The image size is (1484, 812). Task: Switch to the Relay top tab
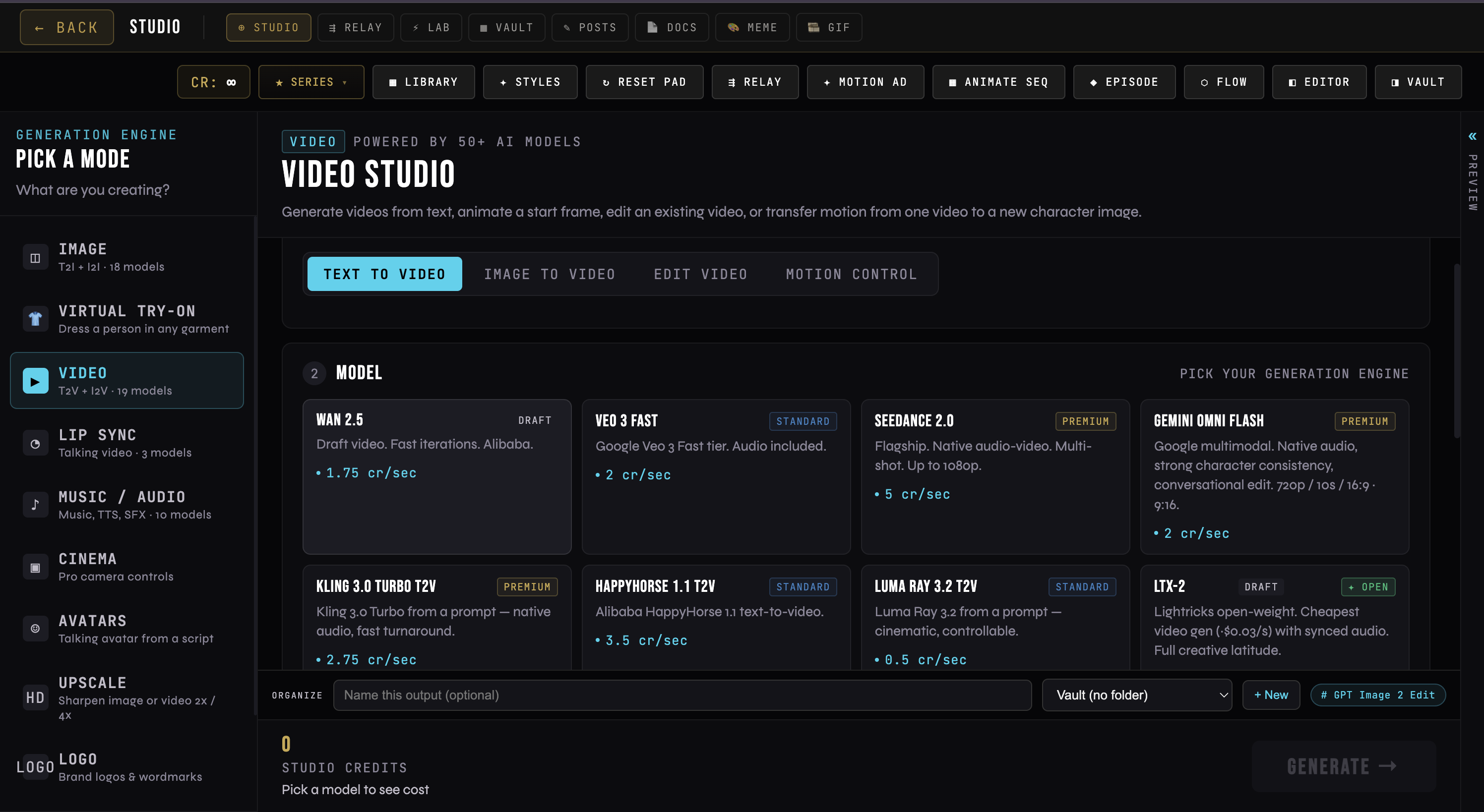pyautogui.click(x=356, y=27)
